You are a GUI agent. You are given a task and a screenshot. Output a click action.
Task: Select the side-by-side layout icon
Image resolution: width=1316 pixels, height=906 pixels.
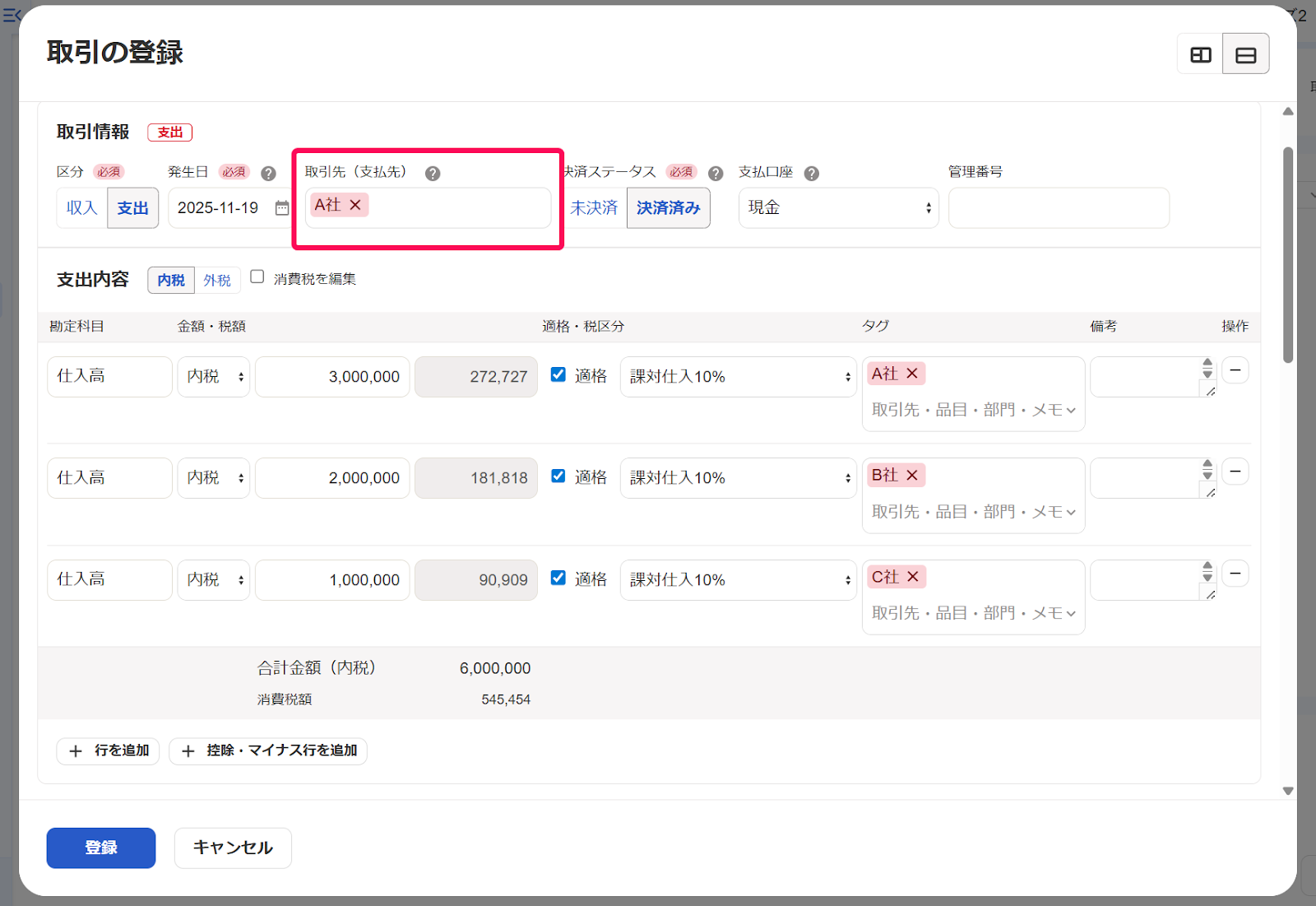pyautogui.click(x=1201, y=53)
